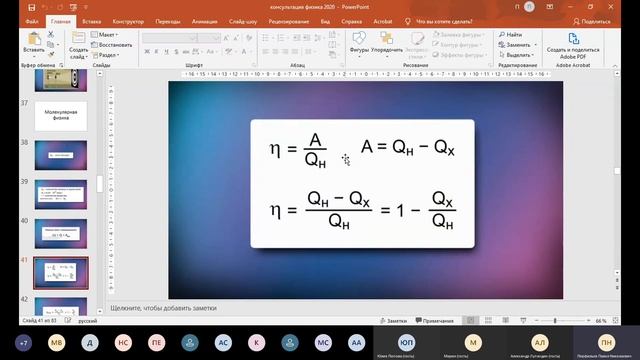Open the Файл menu
640x360 pixels.
tap(32, 22)
